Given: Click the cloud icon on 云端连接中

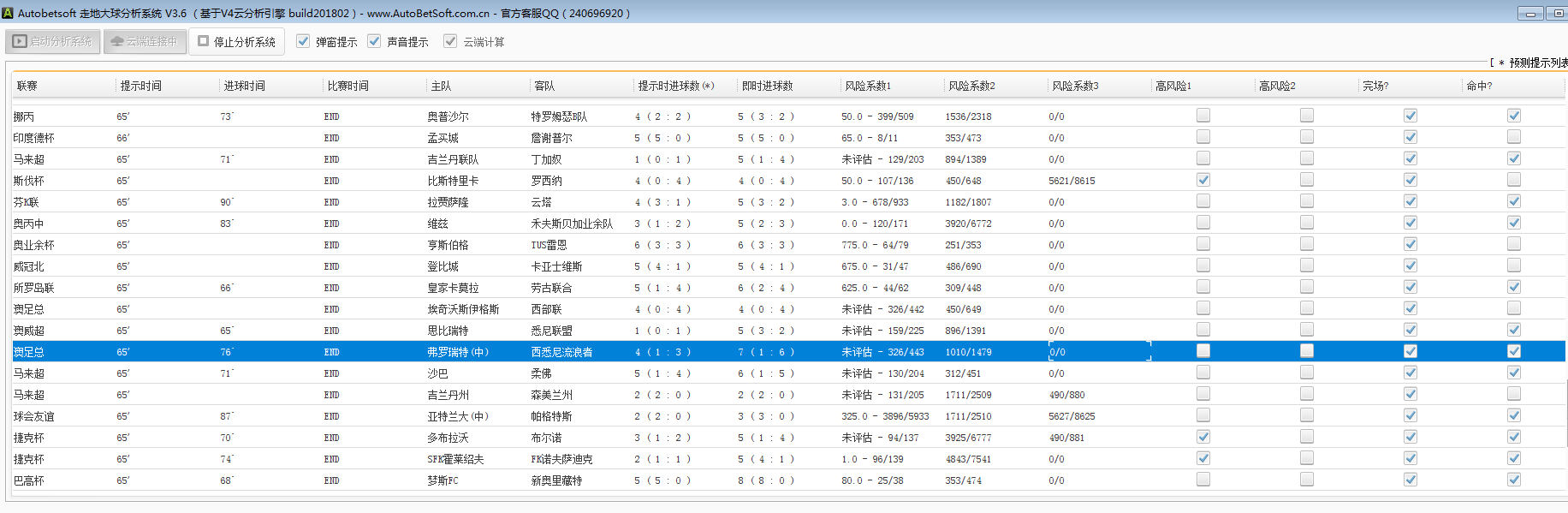Looking at the screenshot, I should coord(117,41).
